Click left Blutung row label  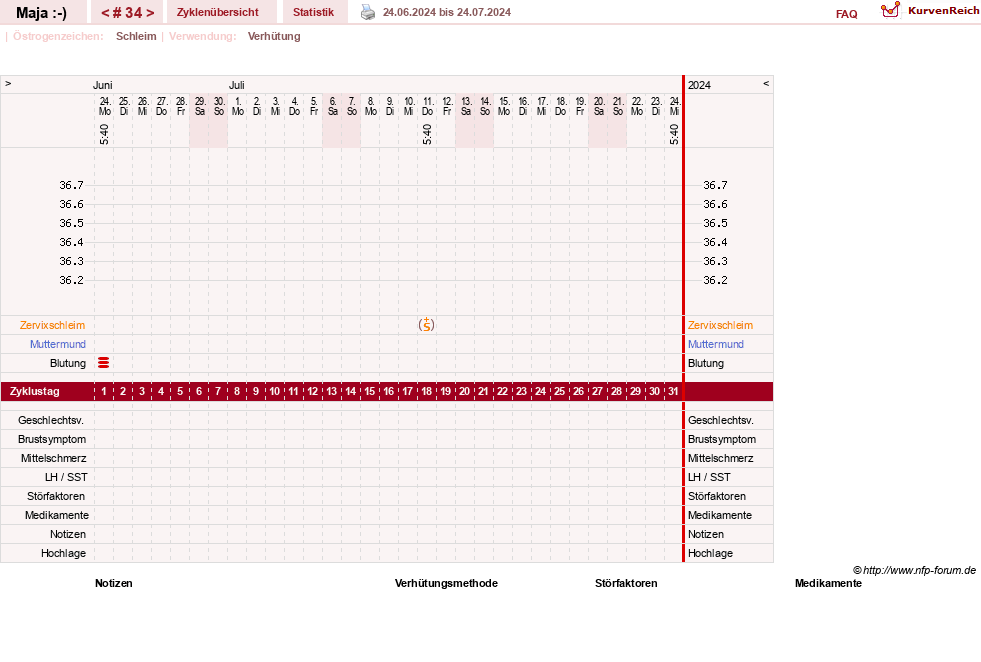68,364
